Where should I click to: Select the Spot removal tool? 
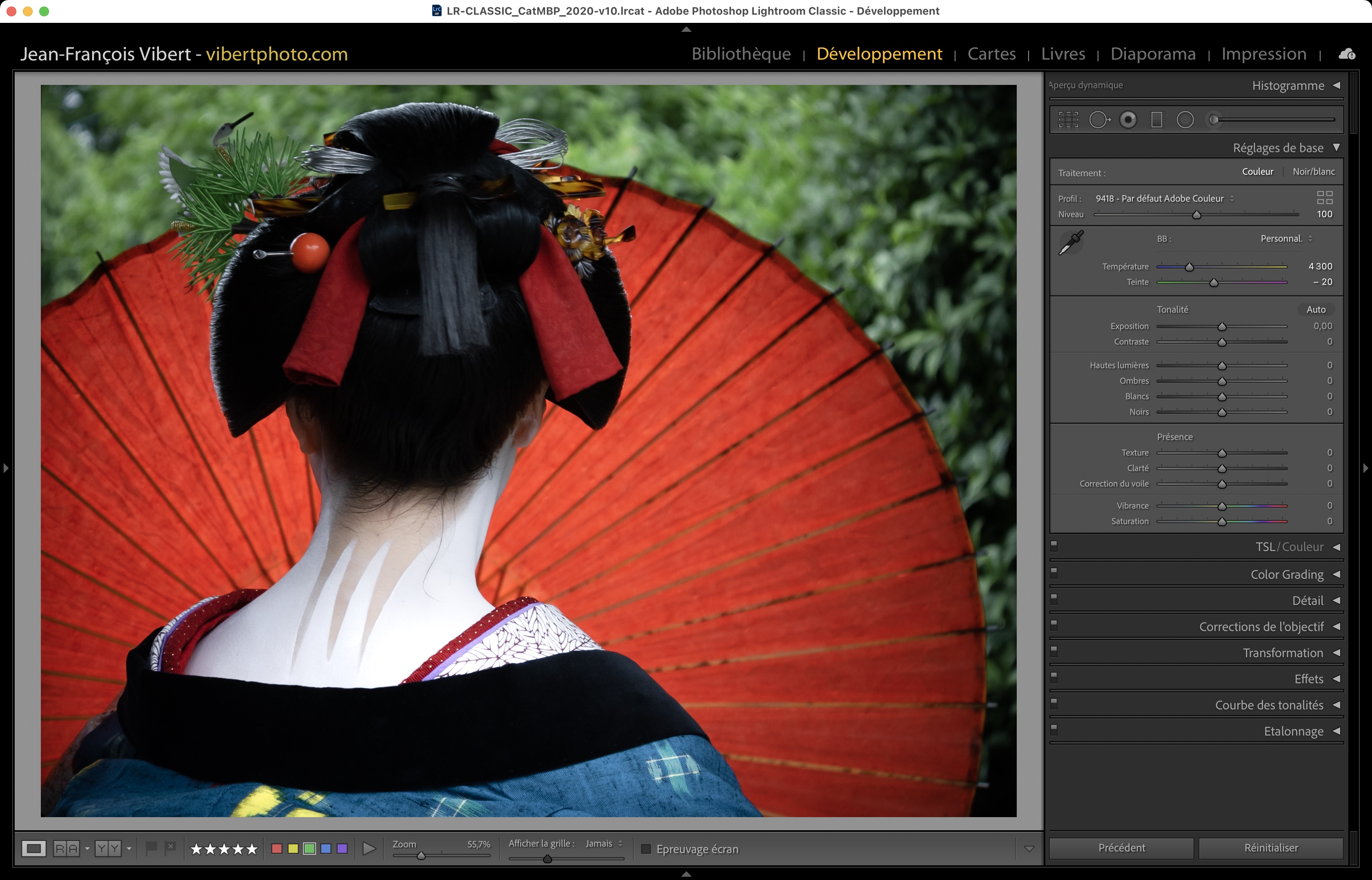tap(1098, 120)
